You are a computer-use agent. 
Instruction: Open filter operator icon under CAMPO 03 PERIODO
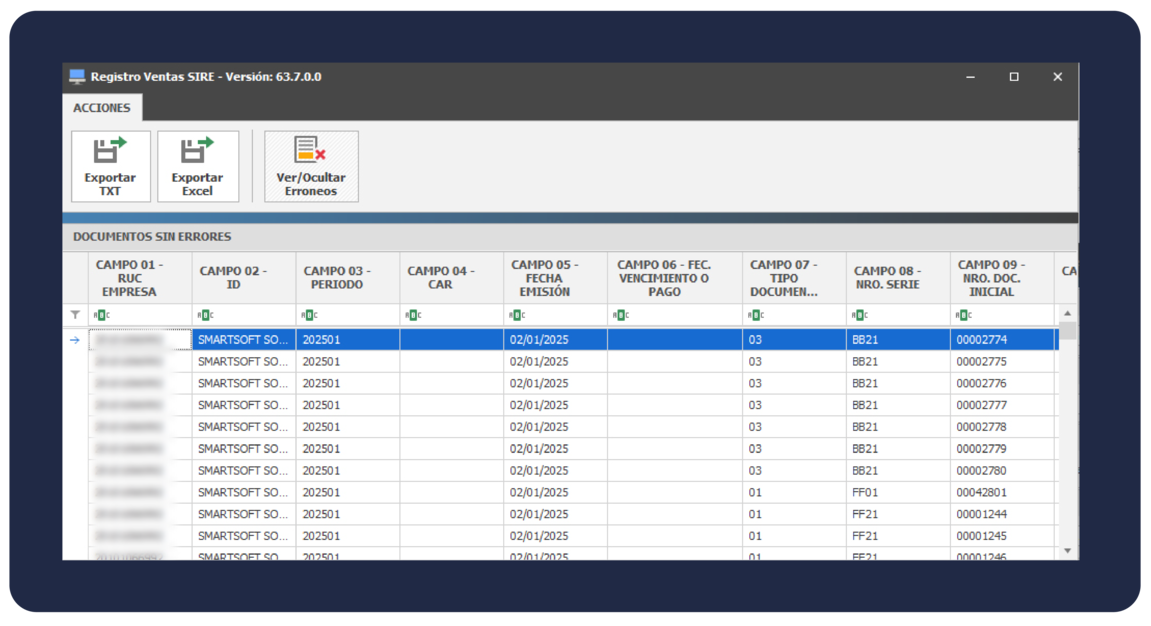(x=309, y=315)
